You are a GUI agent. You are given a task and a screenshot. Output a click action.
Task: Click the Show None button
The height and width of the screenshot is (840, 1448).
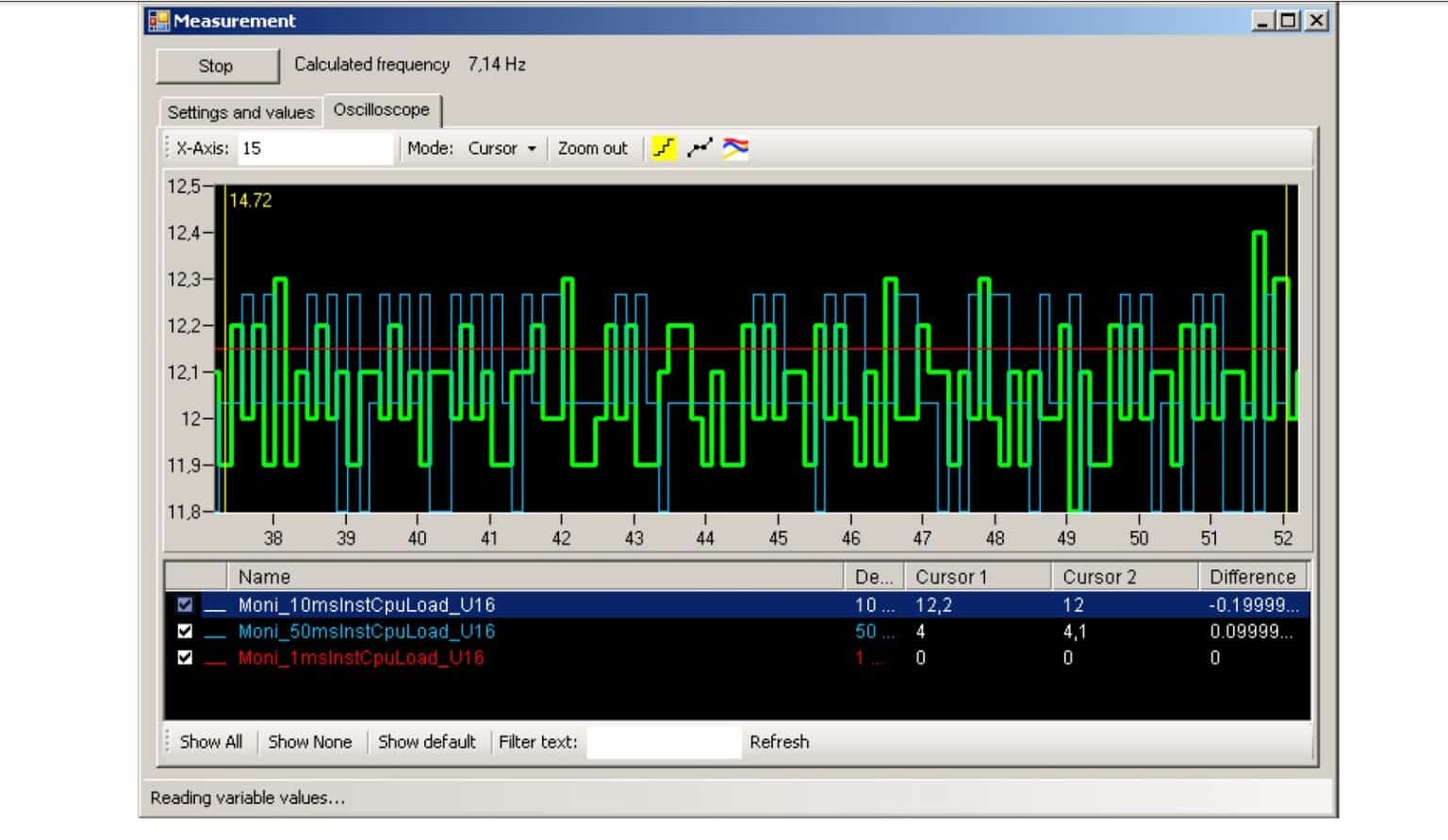pos(309,742)
